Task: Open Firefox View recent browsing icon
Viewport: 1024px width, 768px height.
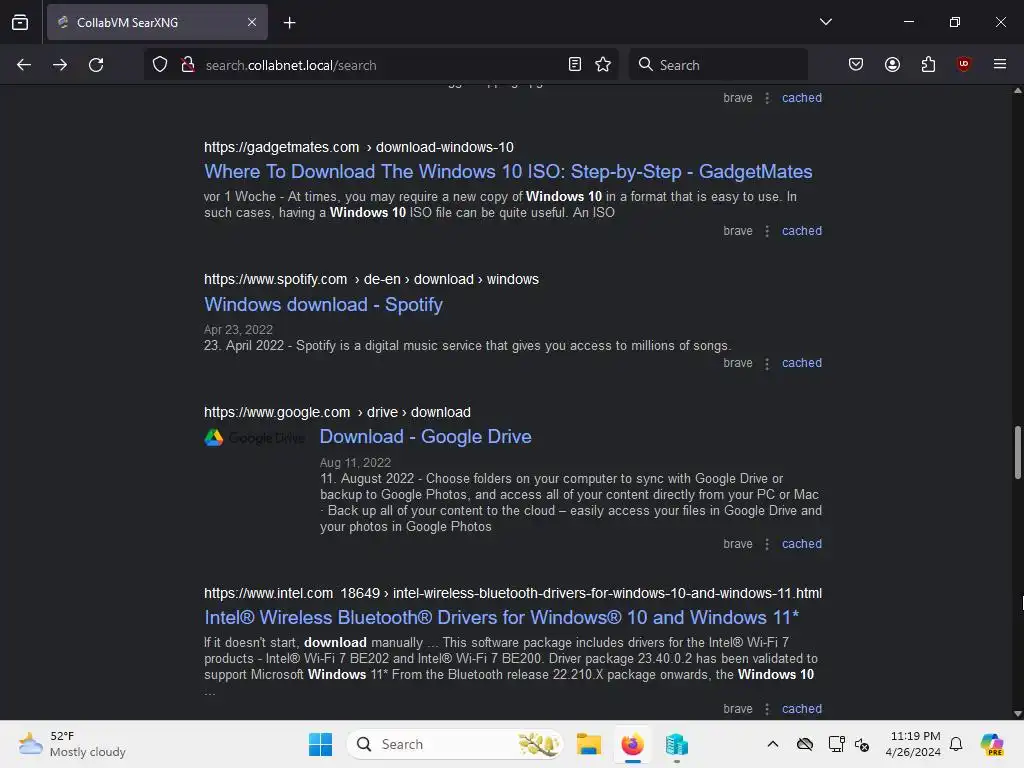Action: point(20,22)
